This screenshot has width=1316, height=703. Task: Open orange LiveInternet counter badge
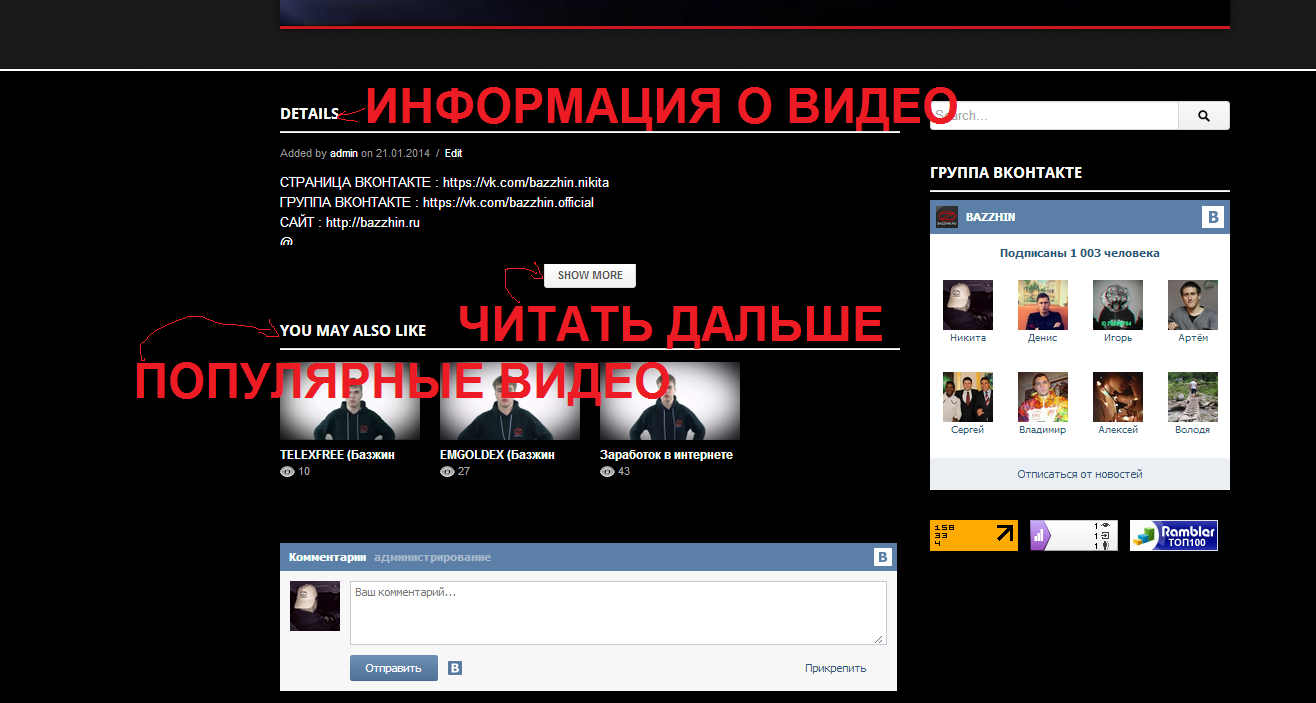point(974,535)
